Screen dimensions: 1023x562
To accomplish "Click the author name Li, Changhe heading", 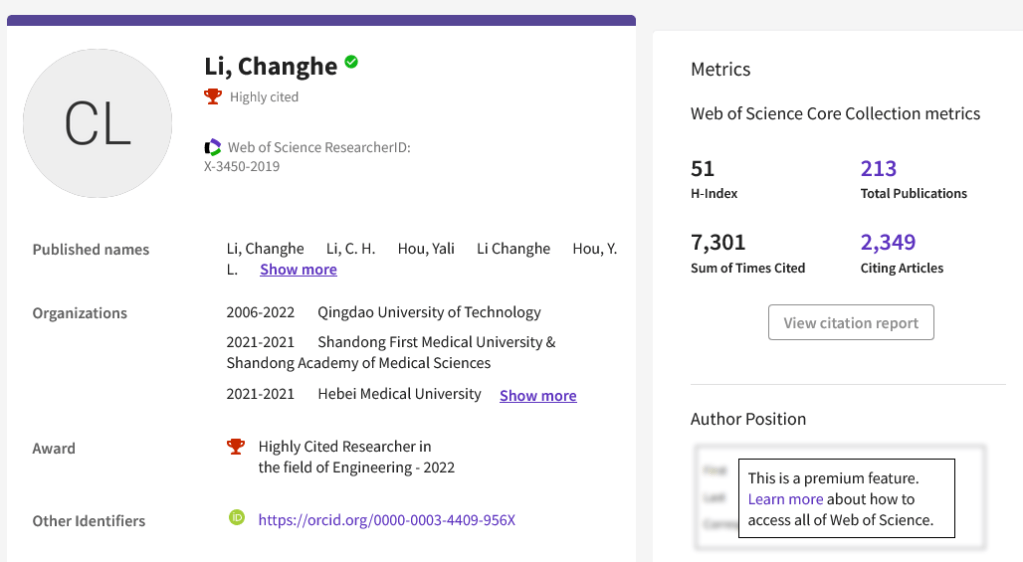I will [271, 66].
